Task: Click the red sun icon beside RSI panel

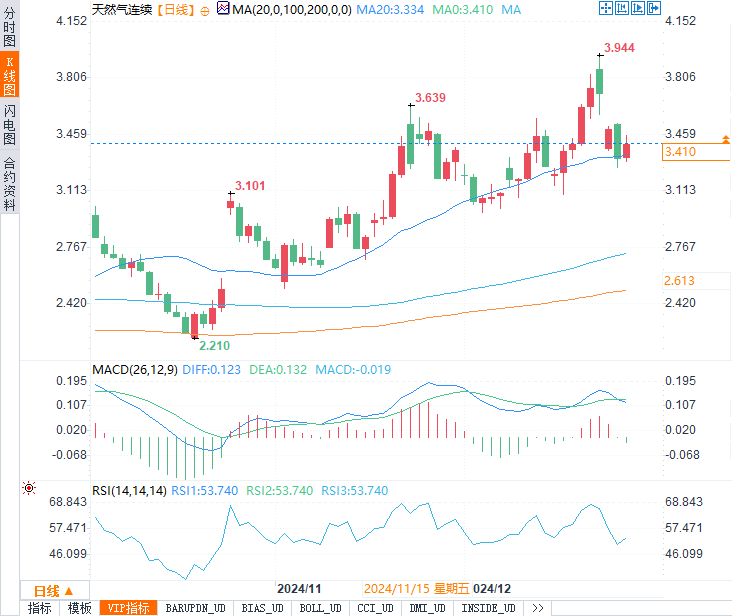Action: (29, 488)
